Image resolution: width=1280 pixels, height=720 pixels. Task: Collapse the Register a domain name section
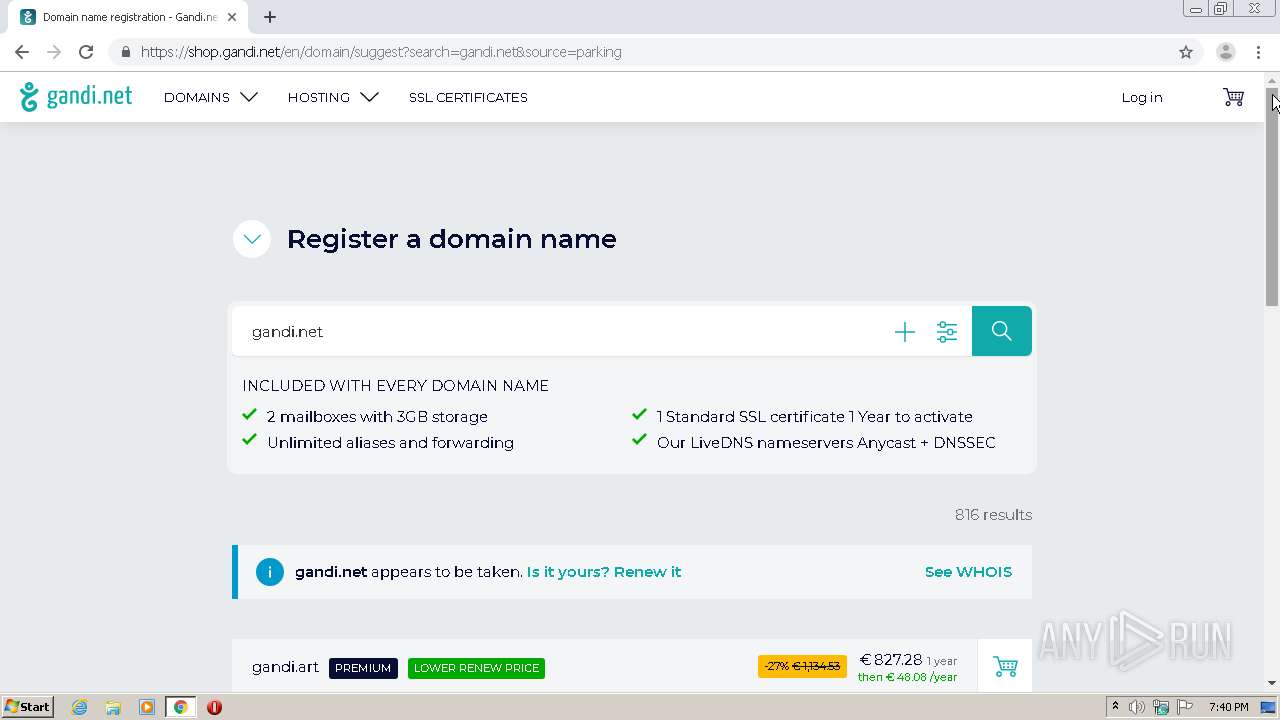click(252, 239)
